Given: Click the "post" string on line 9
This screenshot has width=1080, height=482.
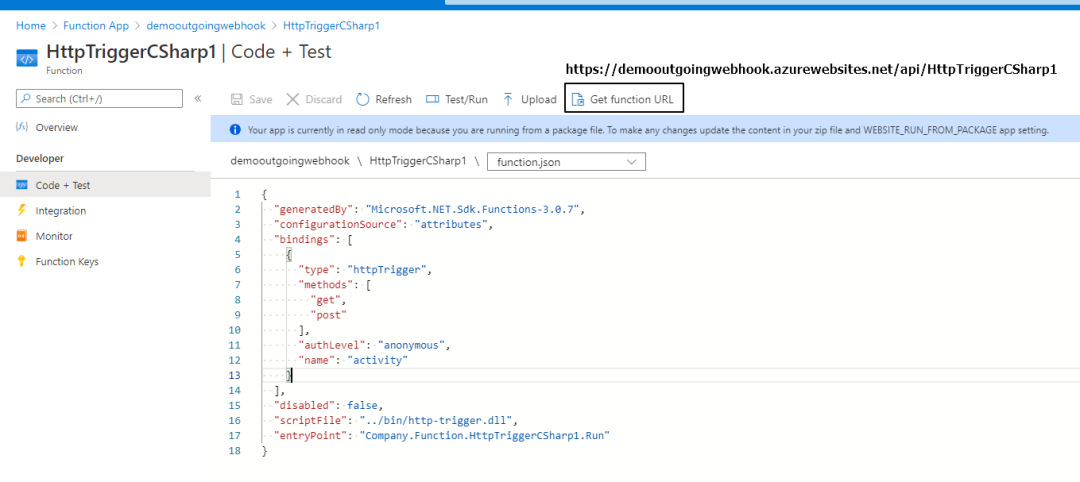Looking at the screenshot, I should click(x=328, y=315).
